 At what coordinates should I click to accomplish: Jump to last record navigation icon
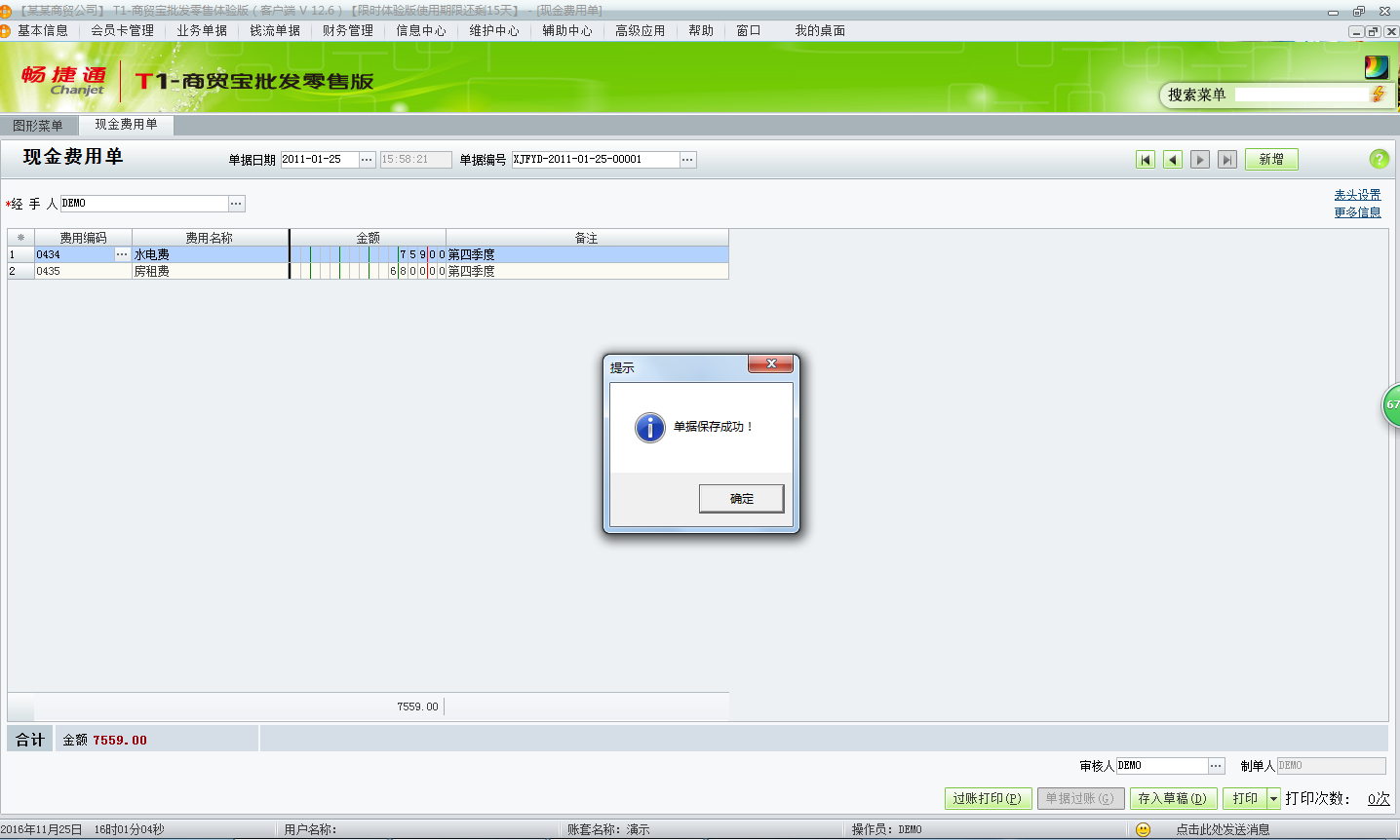[1227, 160]
